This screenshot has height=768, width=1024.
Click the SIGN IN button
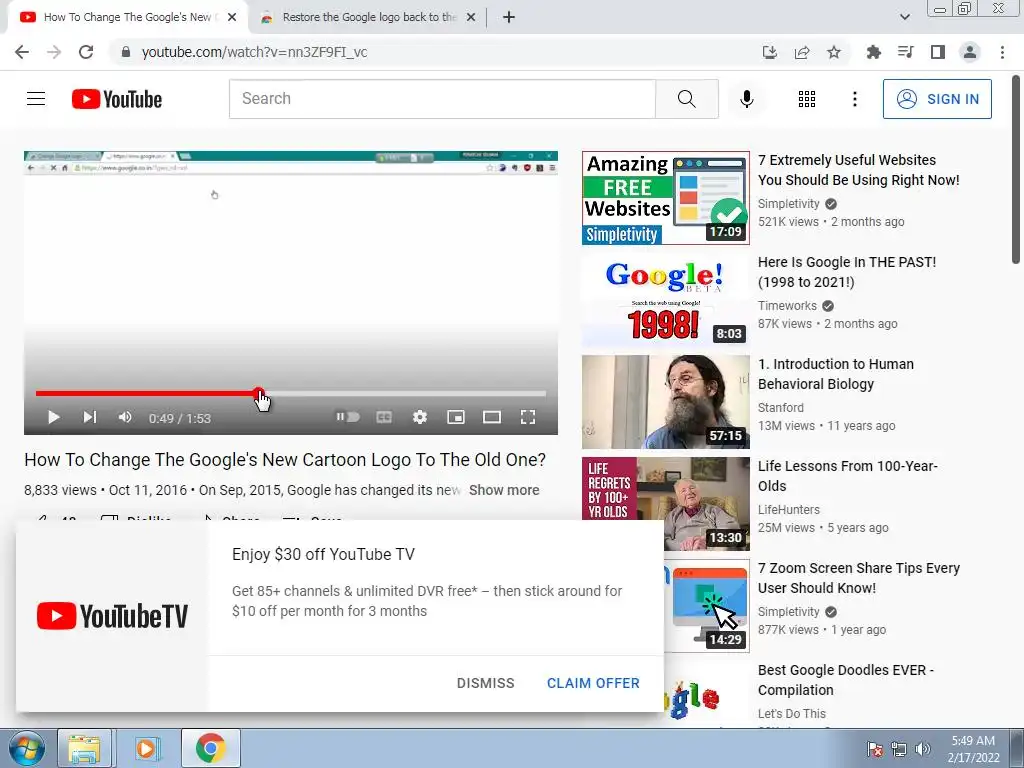point(937,99)
